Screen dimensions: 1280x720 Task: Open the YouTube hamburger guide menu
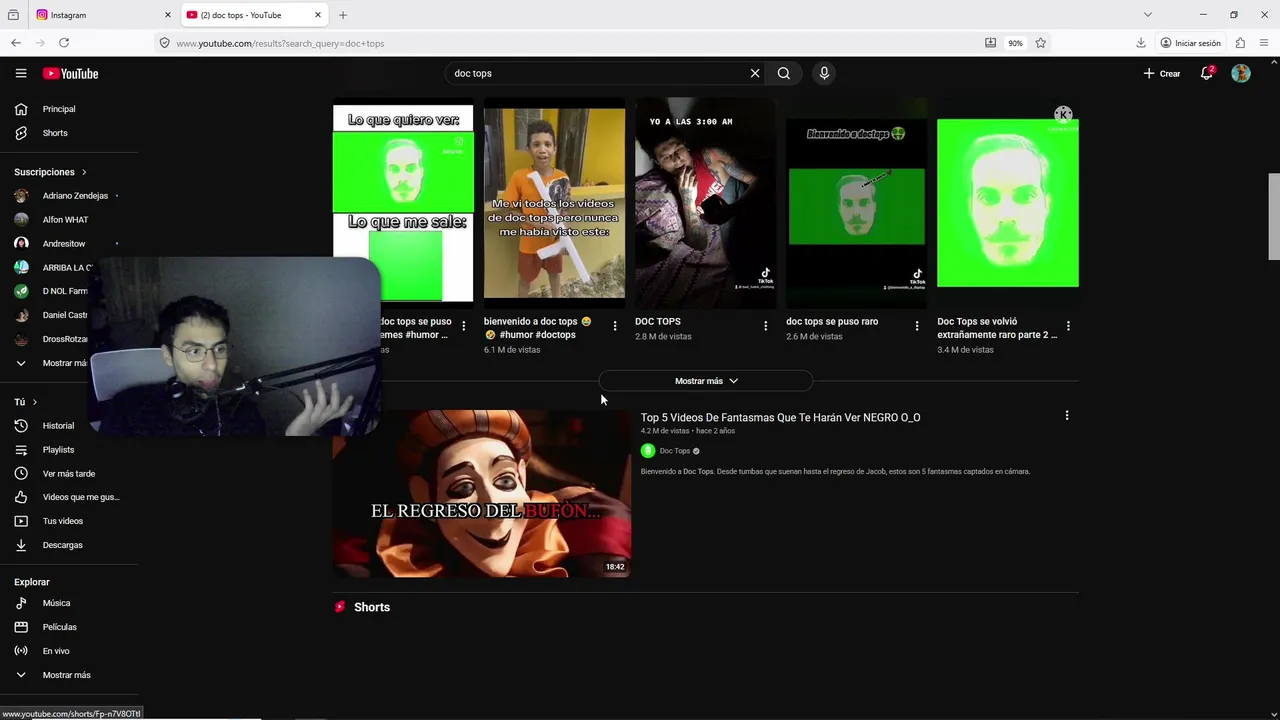21,73
